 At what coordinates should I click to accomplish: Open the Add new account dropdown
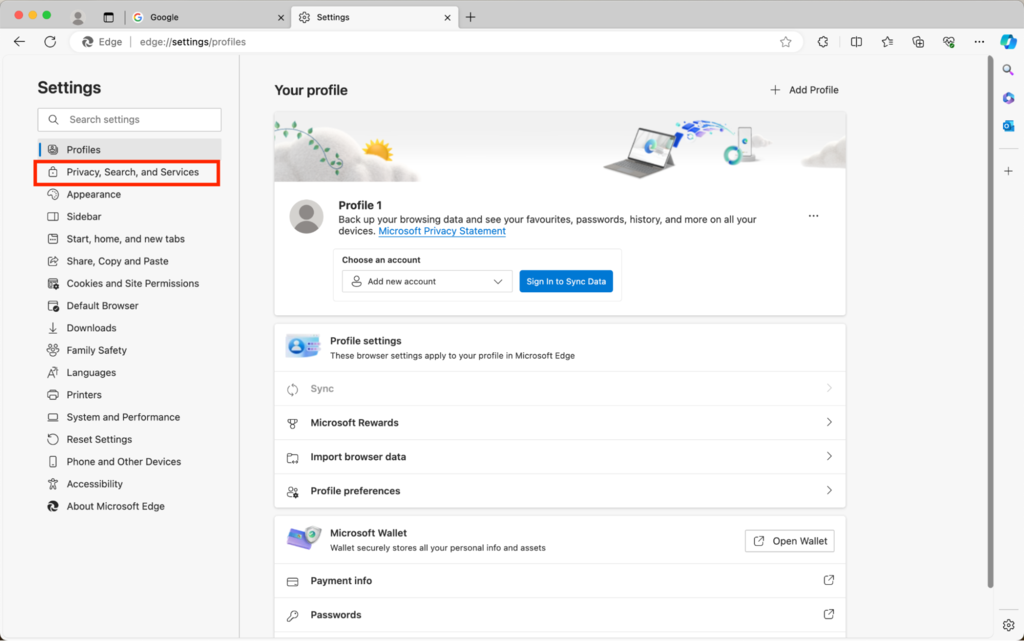426,281
